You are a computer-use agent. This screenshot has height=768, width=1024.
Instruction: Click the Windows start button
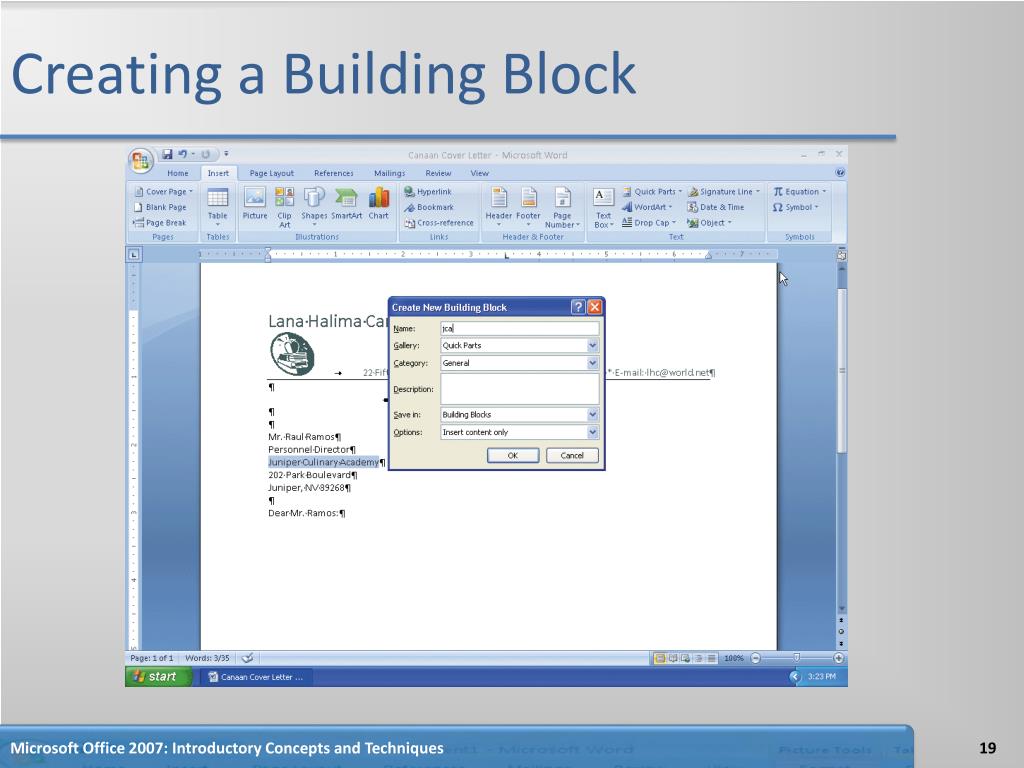[x=159, y=677]
